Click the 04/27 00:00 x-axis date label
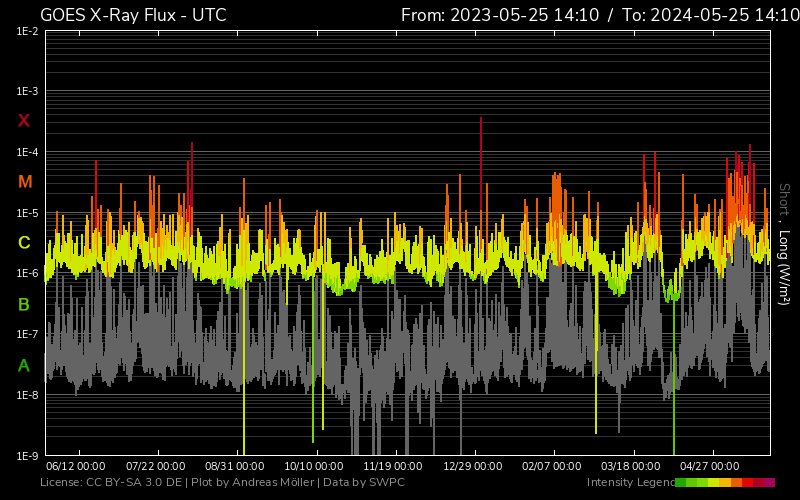This screenshot has width=800, height=500. pyautogui.click(x=710, y=466)
